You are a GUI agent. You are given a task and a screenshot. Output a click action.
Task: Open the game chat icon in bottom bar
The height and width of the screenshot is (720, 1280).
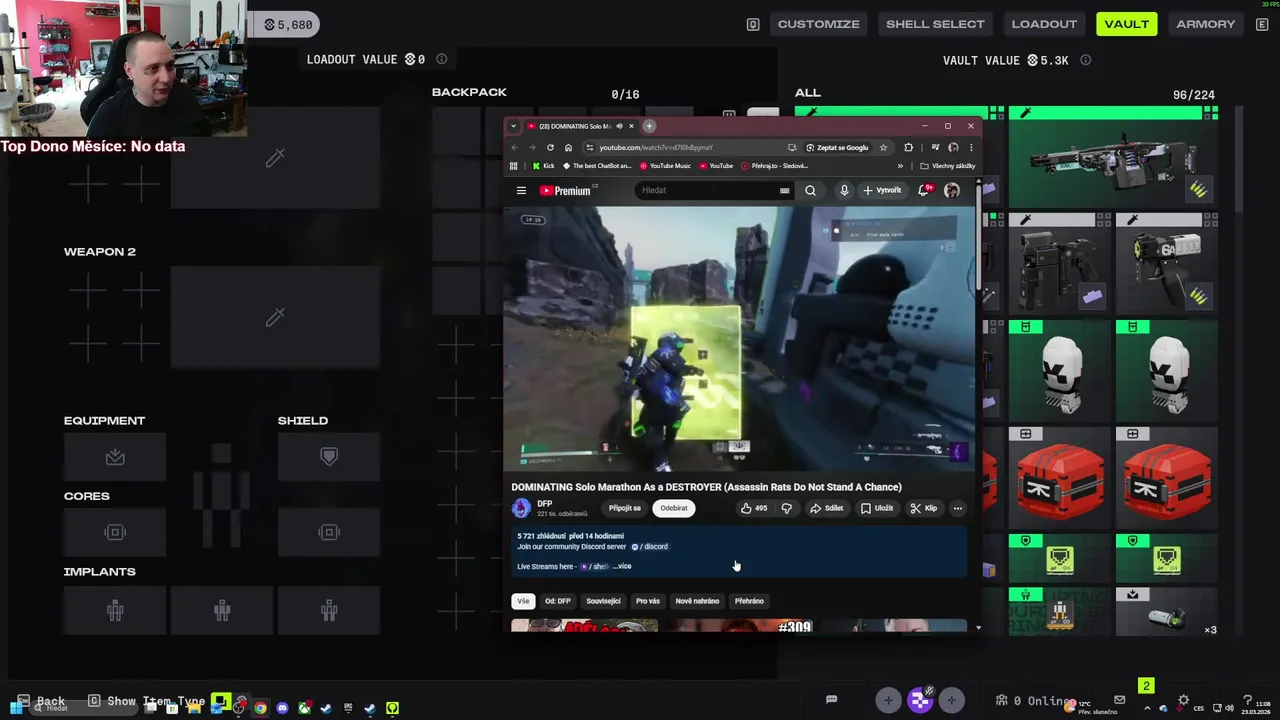[831, 699]
